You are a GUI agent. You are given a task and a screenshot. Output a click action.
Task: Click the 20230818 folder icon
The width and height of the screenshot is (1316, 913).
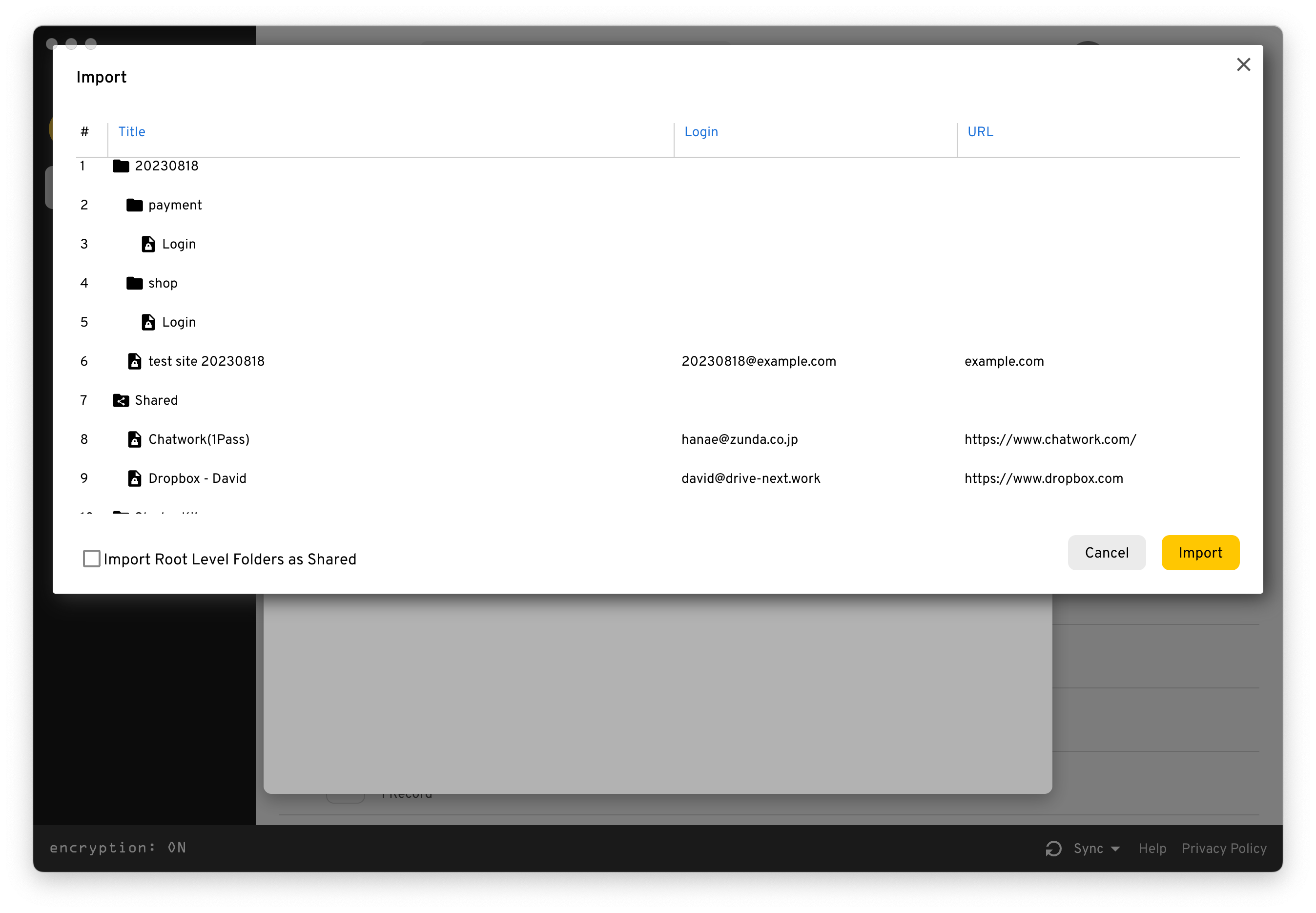(x=121, y=166)
